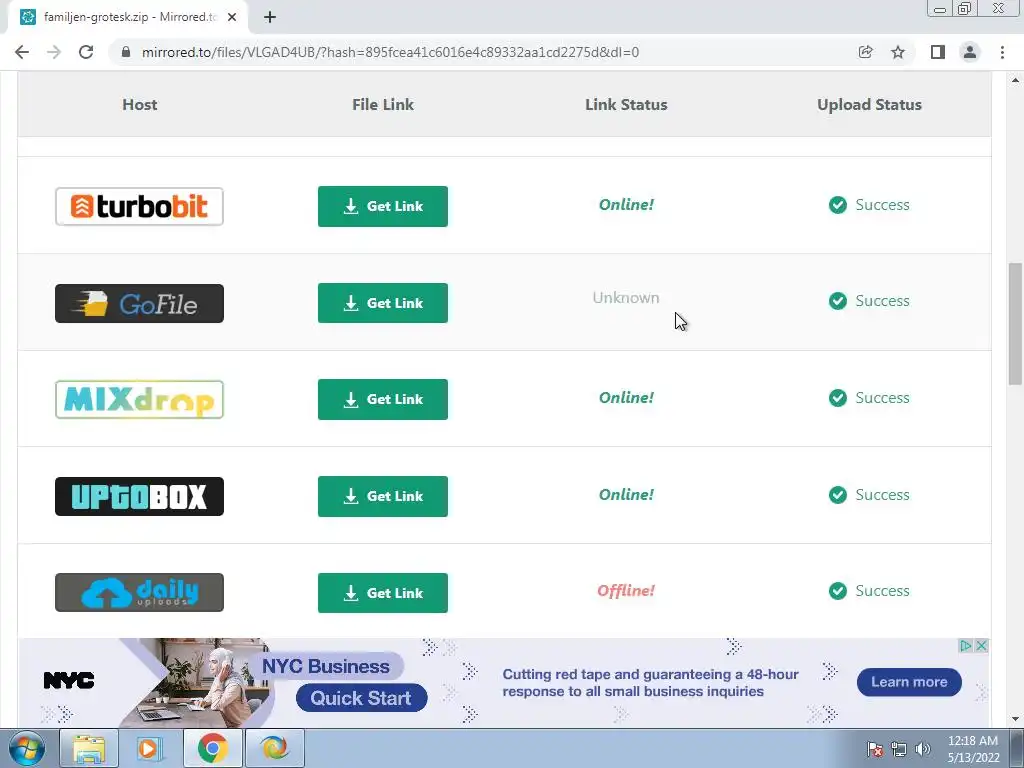Viewport: 1024px width, 768px height.
Task: Click the address bar URL field
Action: click(390, 52)
